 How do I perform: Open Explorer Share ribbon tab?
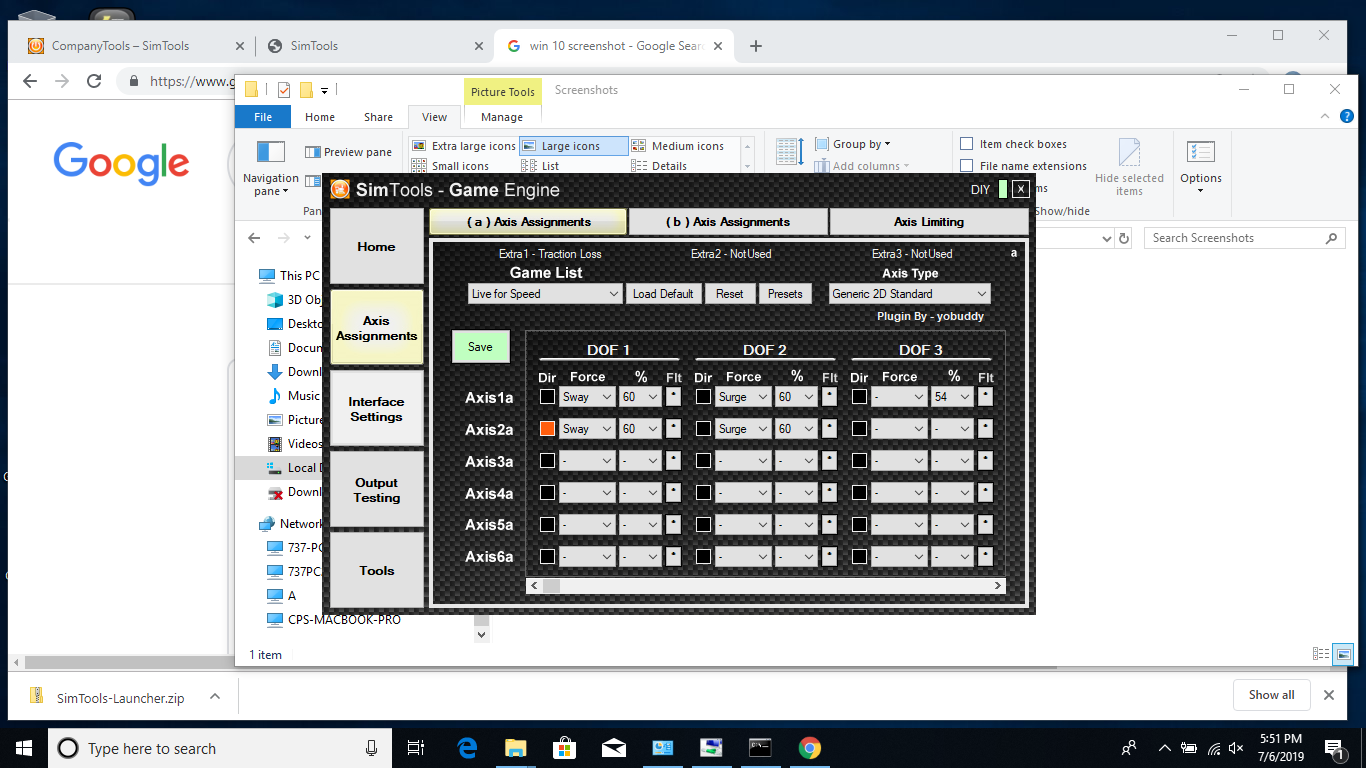point(378,117)
